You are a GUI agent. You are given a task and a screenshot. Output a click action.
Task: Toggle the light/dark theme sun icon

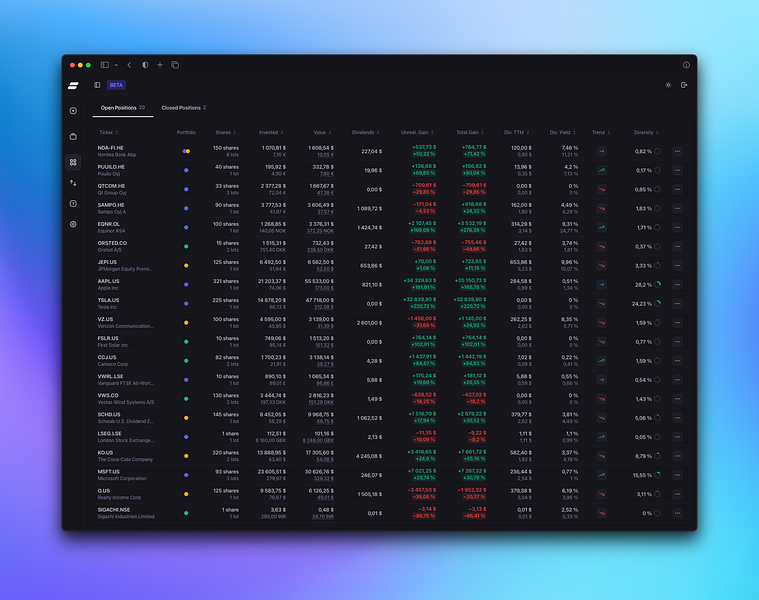(668, 85)
